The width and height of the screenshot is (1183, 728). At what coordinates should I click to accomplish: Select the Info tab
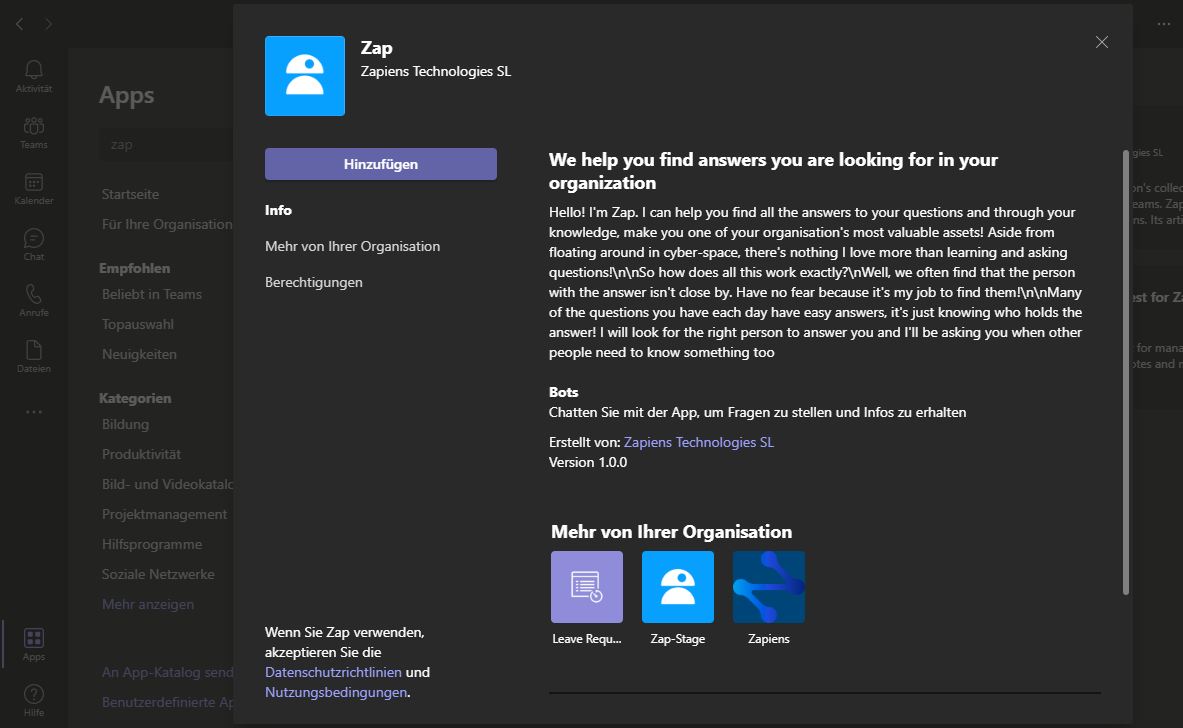pyautogui.click(x=278, y=210)
